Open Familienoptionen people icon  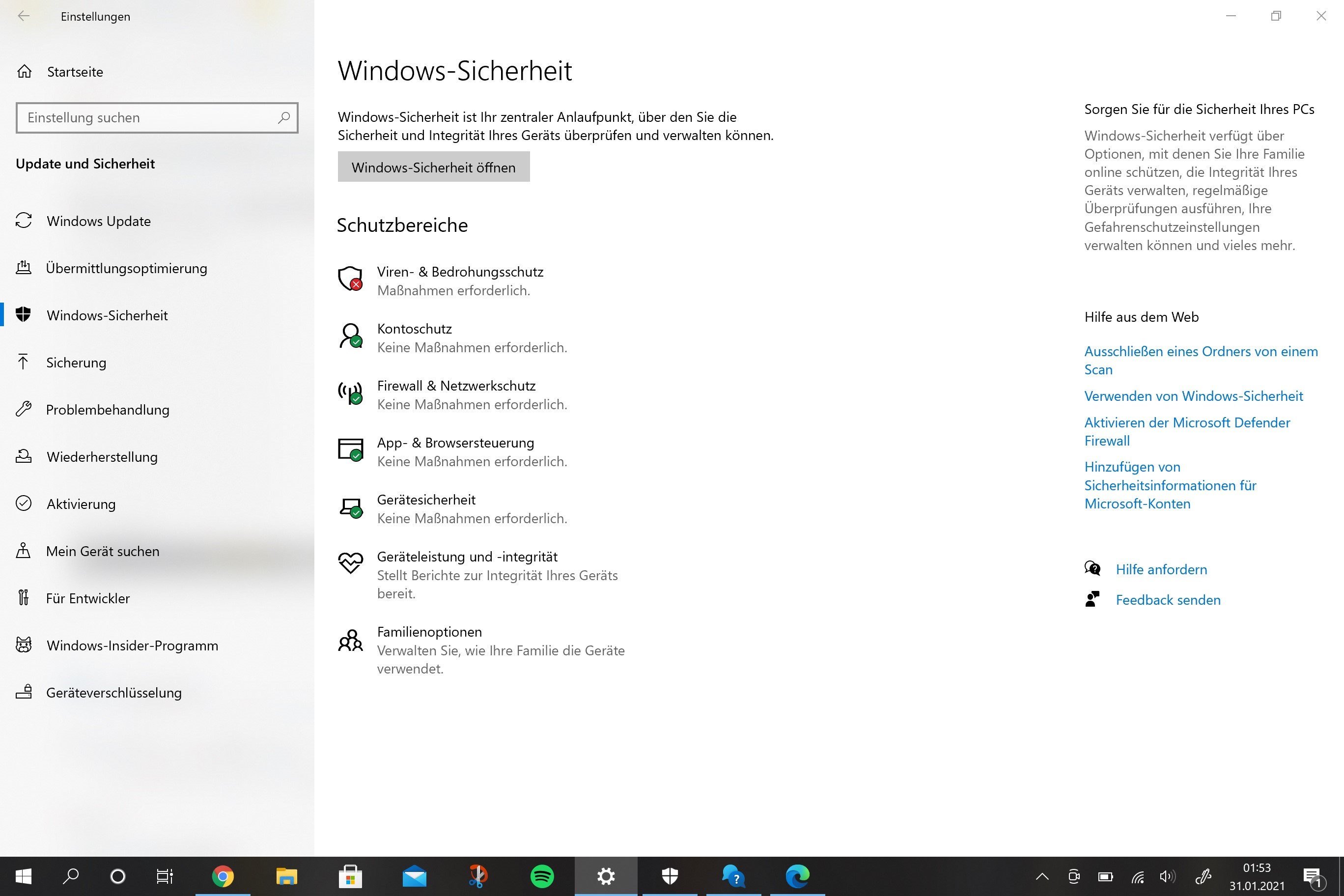pos(350,641)
